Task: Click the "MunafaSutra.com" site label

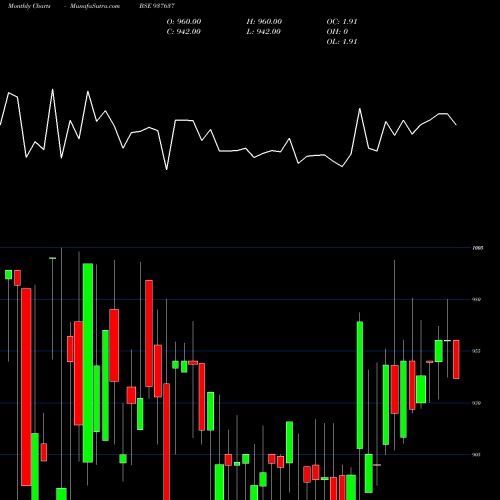Action: coord(95,6)
